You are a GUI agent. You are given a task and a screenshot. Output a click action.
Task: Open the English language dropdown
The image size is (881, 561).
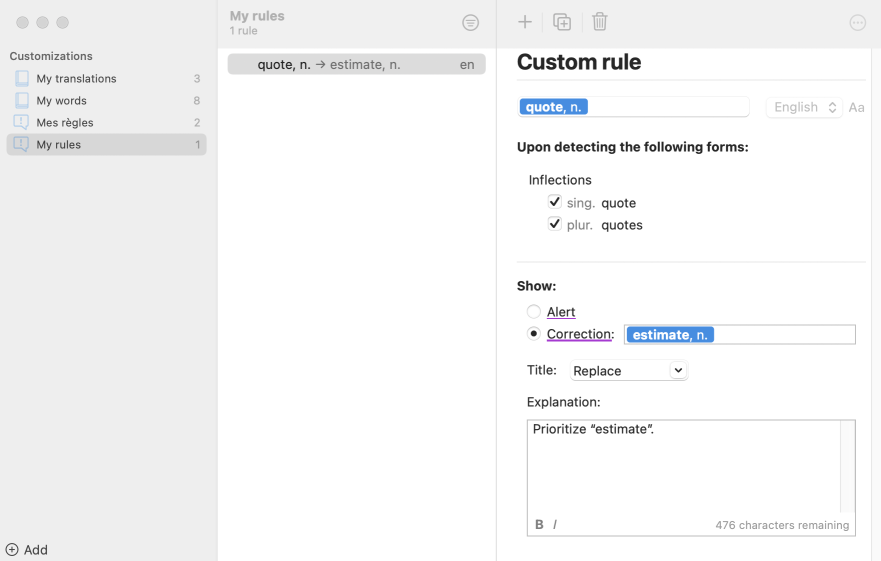point(804,107)
